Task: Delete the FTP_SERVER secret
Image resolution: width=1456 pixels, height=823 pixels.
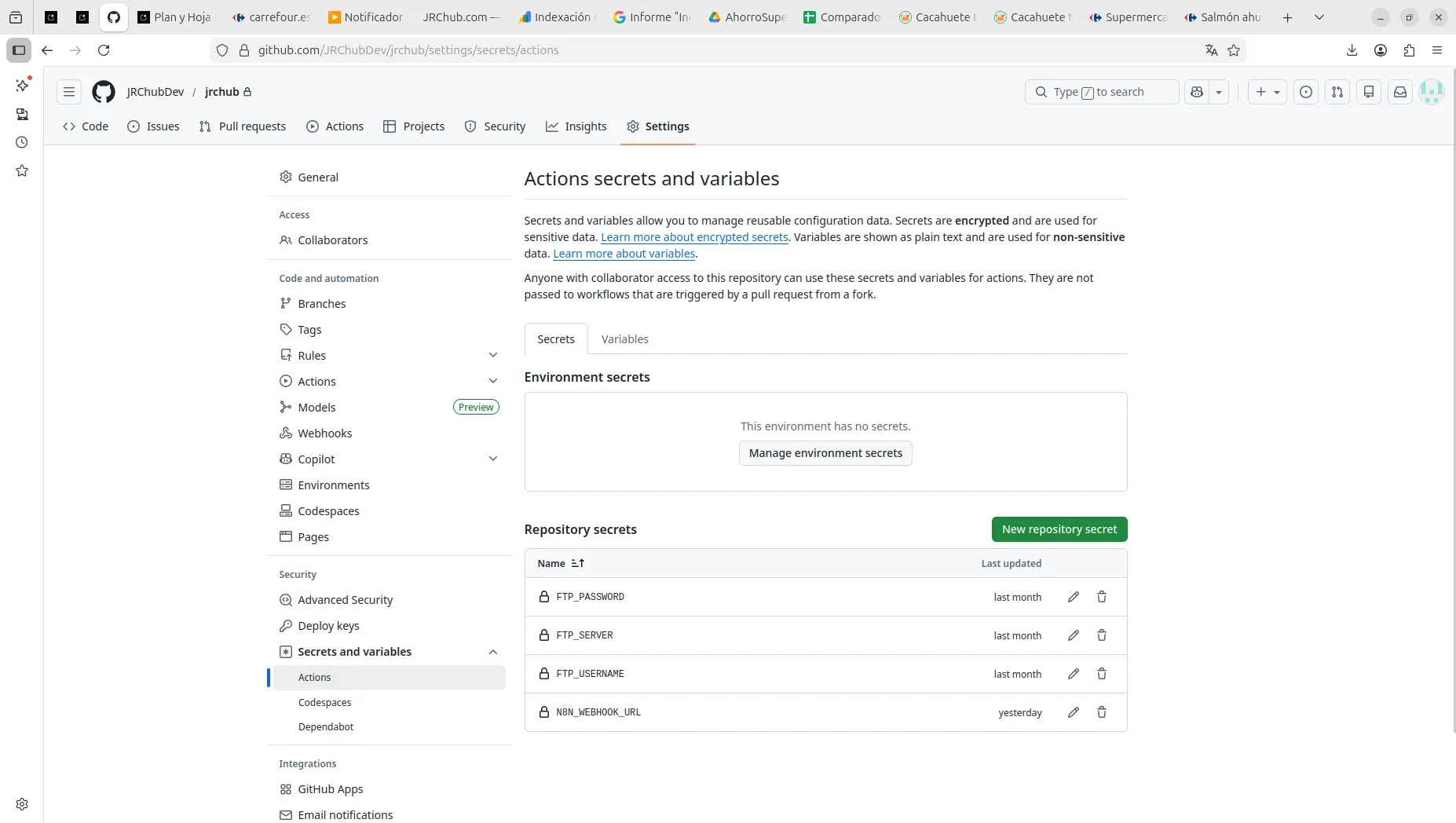Action: click(x=1102, y=635)
